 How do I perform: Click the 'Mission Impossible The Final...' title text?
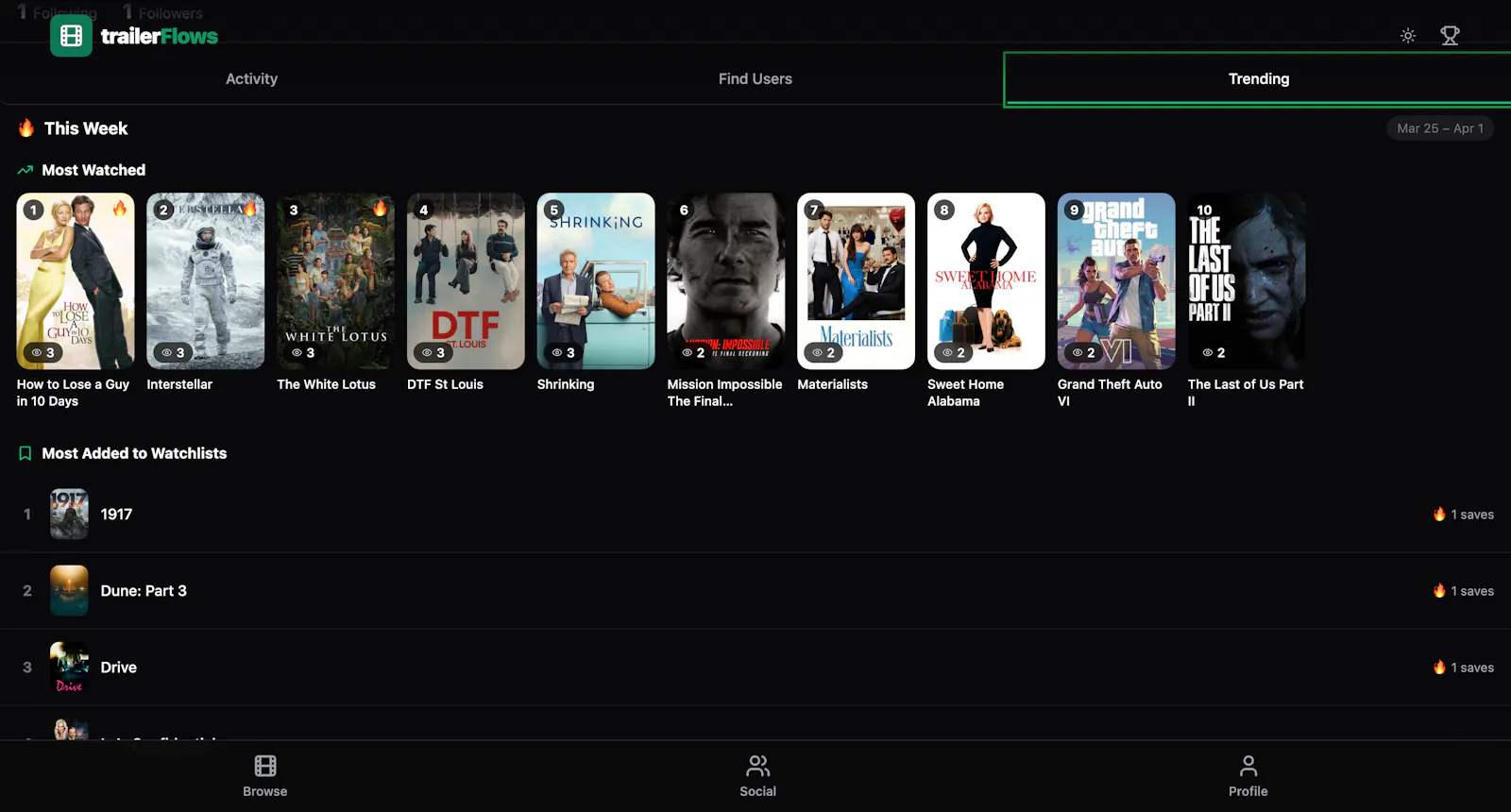(x=725, y=393)
